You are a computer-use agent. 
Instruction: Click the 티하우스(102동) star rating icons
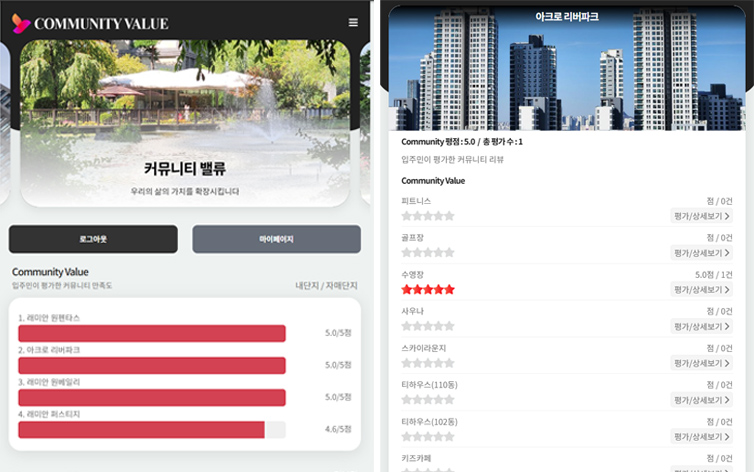(427, 437)
